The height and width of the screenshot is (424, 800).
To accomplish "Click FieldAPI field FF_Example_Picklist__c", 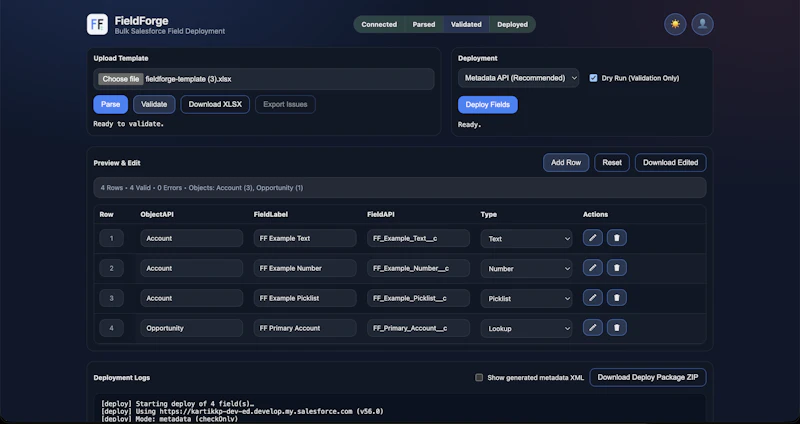I will pyautogui.click(x=418, y=298).
